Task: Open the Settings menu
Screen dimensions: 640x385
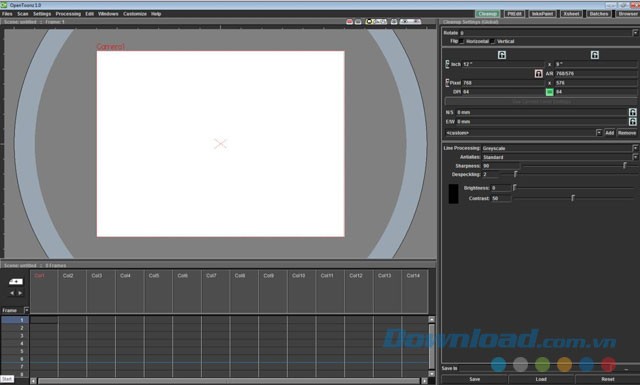Action: (x=42, y=14)
